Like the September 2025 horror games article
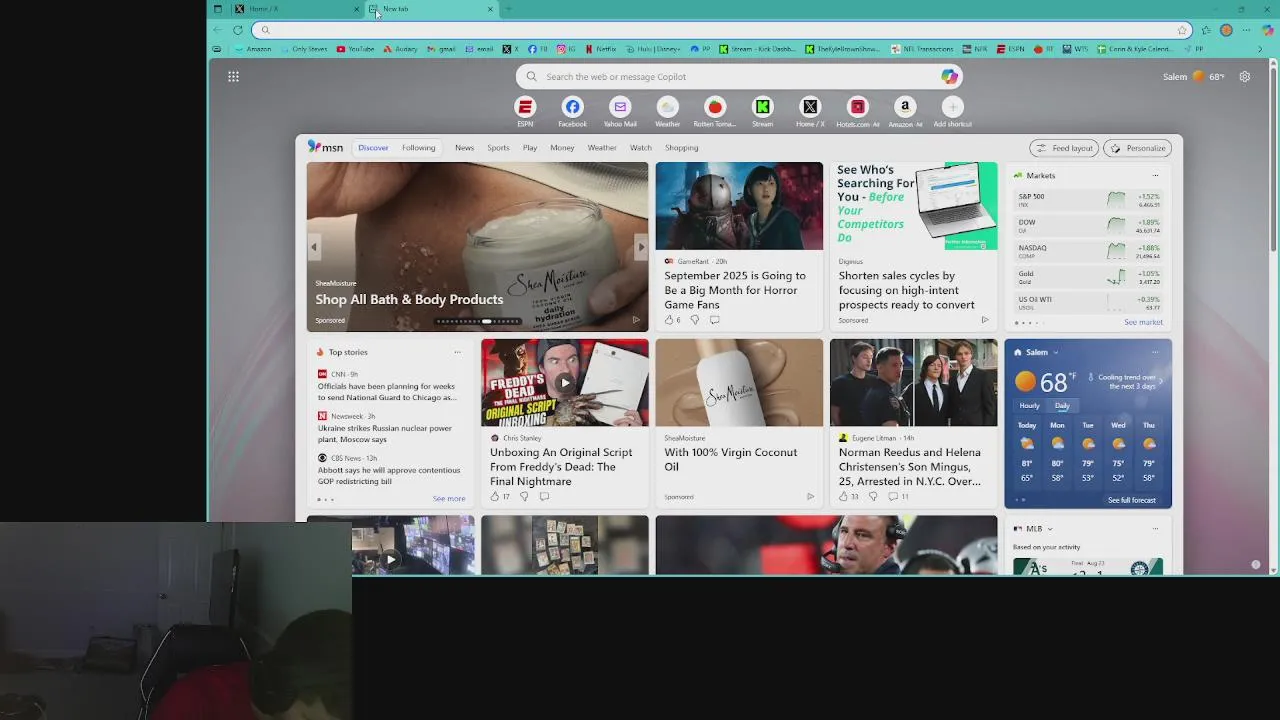The image size is (1280, 720). pyautogui.click(x=669, y=320)
